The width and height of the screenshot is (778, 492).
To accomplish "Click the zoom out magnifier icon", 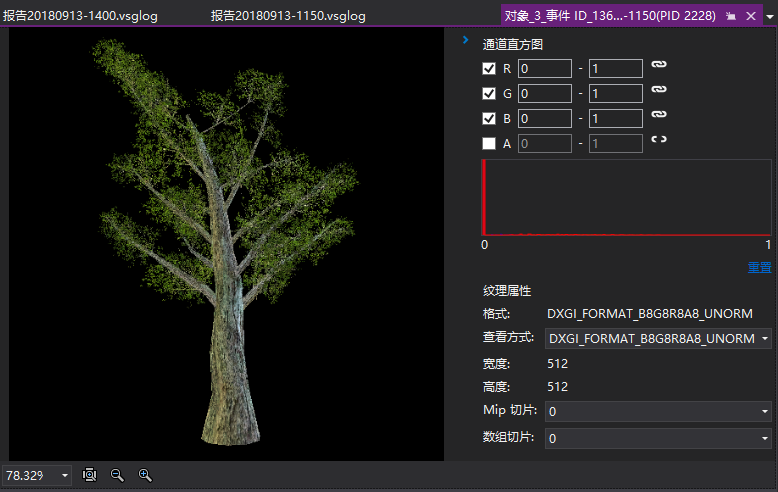I will 117,475.
